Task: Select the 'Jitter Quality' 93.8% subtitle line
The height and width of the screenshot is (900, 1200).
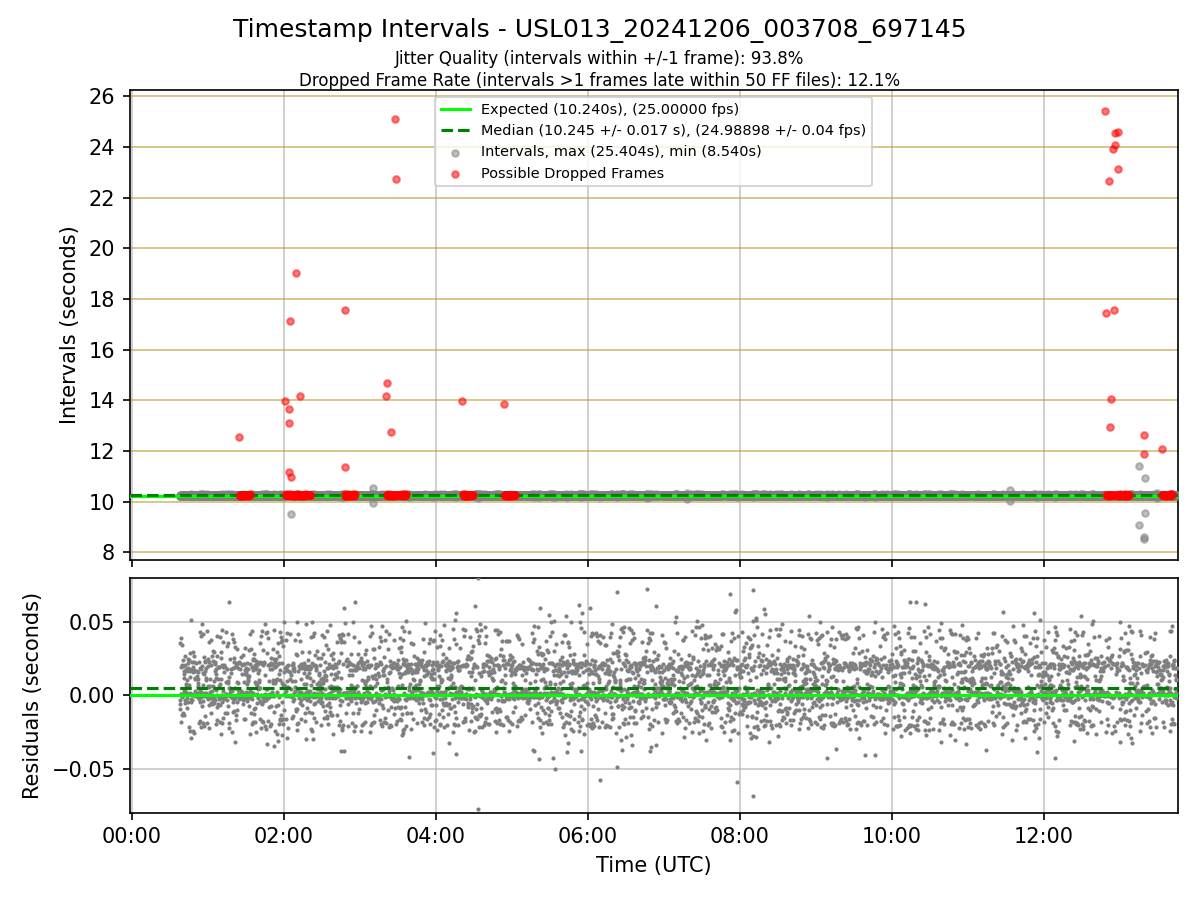Action: click(x=599, y=58)
